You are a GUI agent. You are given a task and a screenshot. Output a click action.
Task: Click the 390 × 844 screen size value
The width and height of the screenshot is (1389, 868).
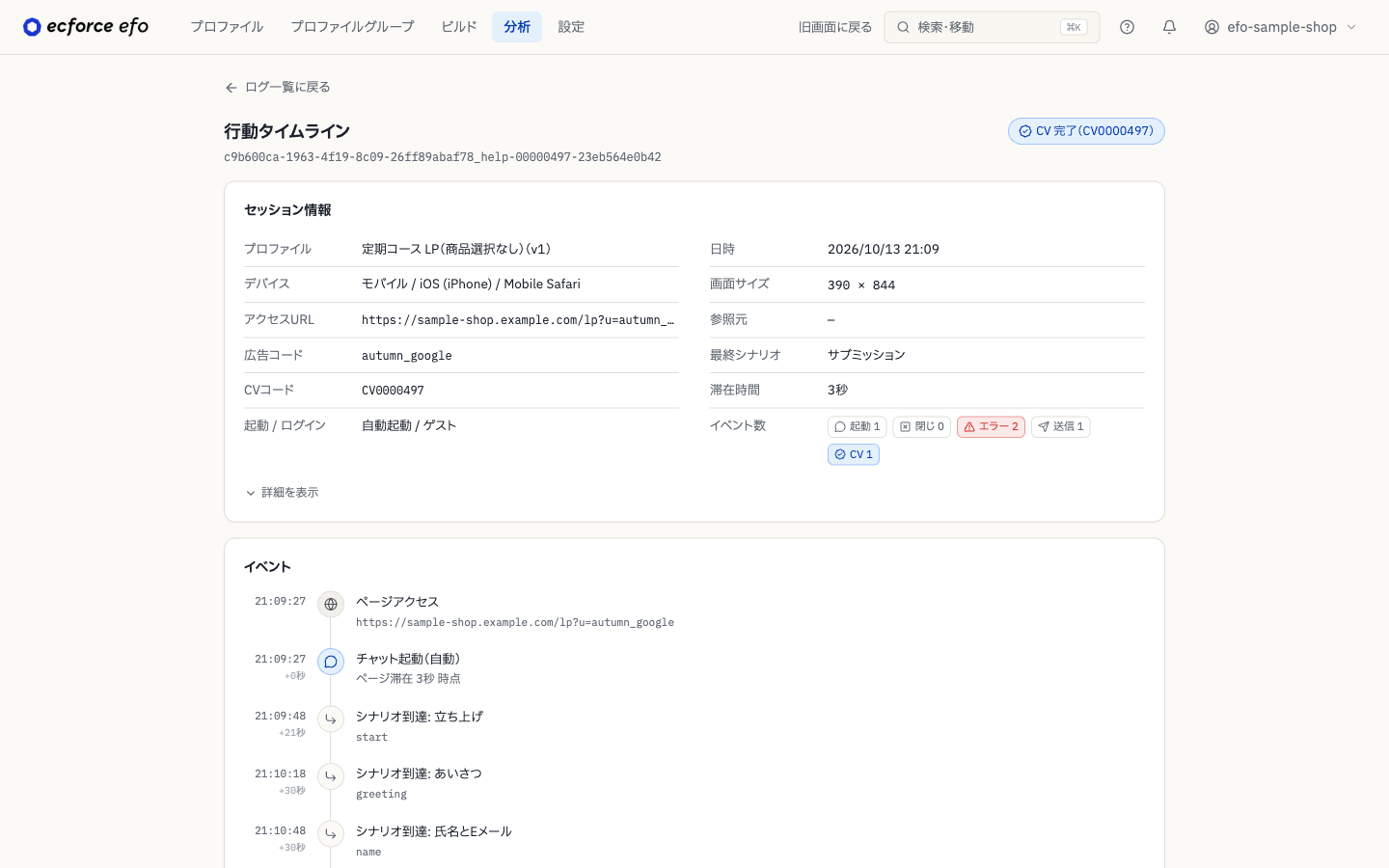[x=861, y=285]
